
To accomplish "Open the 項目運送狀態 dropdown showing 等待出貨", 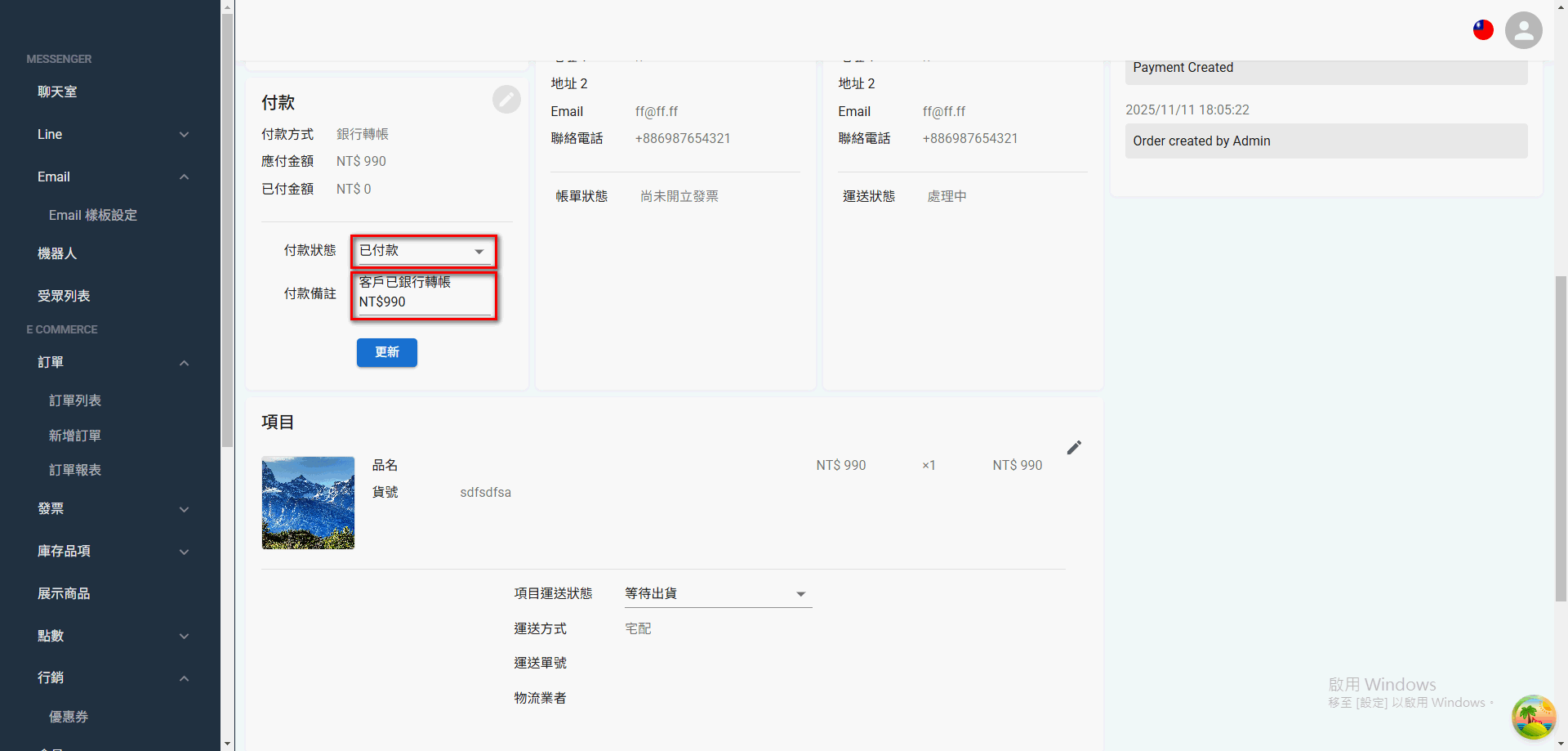I will [718, 594].
